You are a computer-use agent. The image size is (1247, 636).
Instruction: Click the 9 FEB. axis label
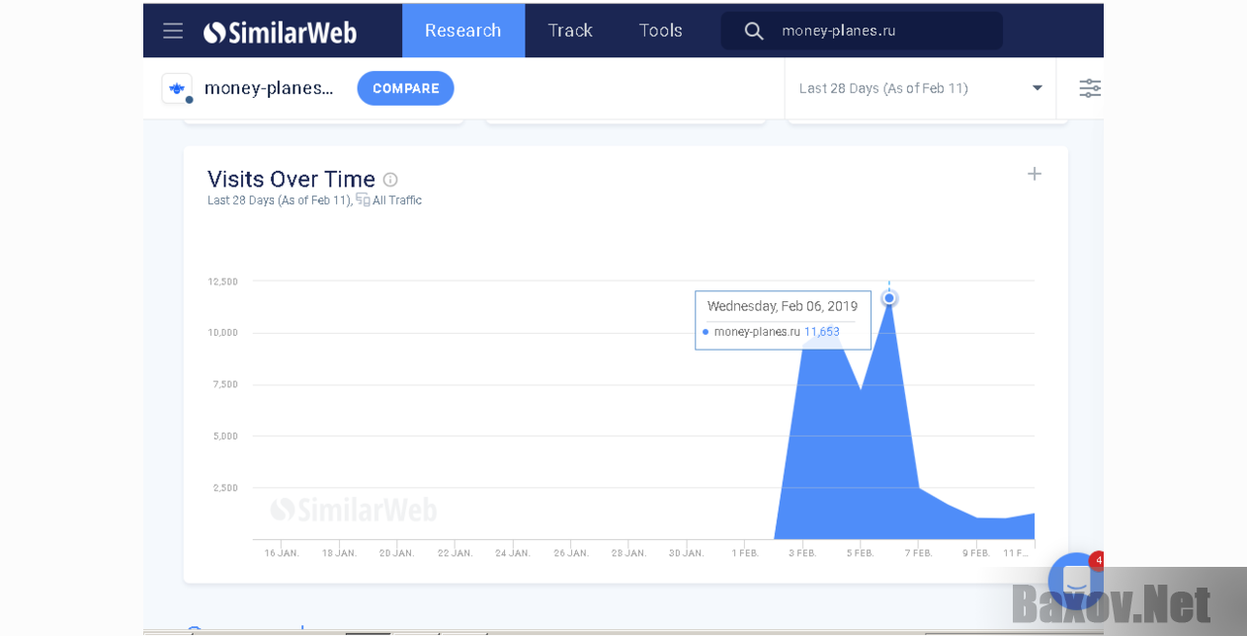pos(977,553)
